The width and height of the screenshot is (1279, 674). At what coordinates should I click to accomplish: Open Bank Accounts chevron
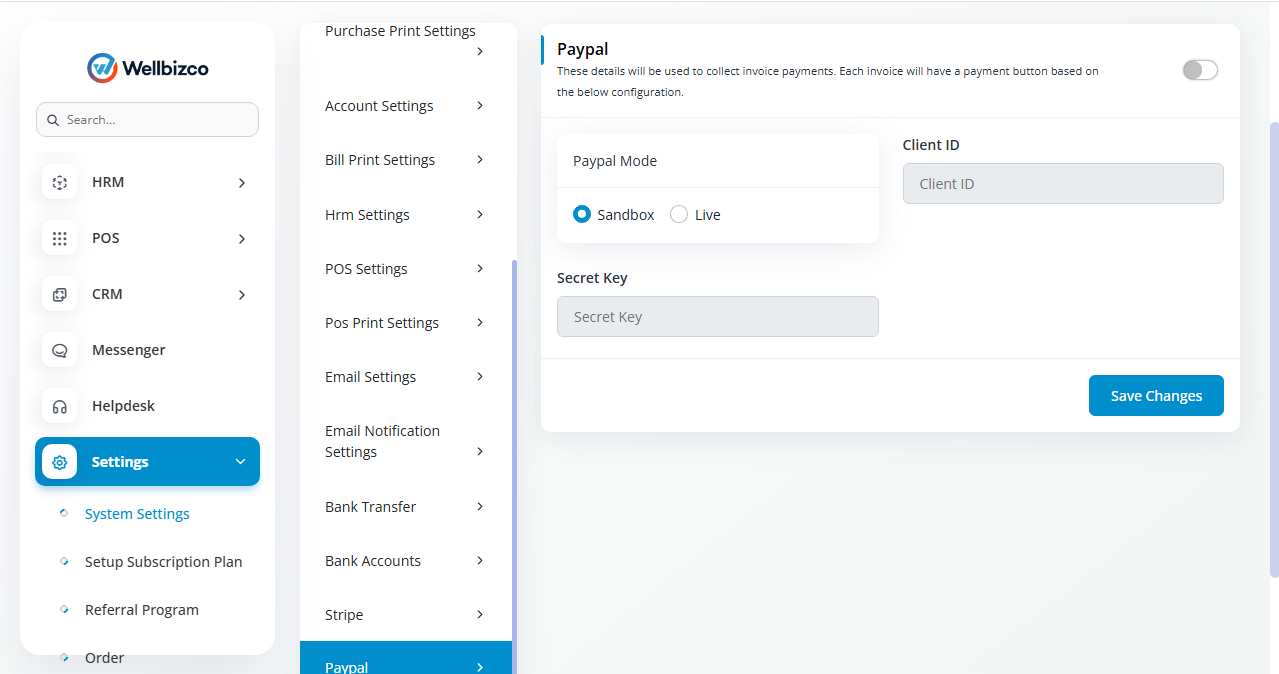click(480, 560)
